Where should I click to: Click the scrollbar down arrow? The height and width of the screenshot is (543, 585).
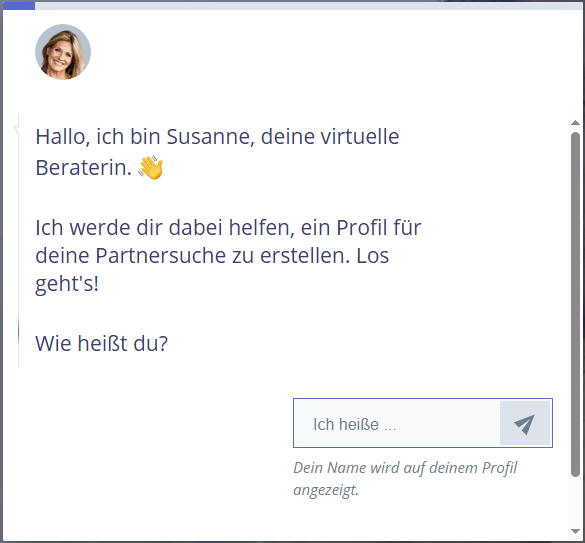point(575,531)
